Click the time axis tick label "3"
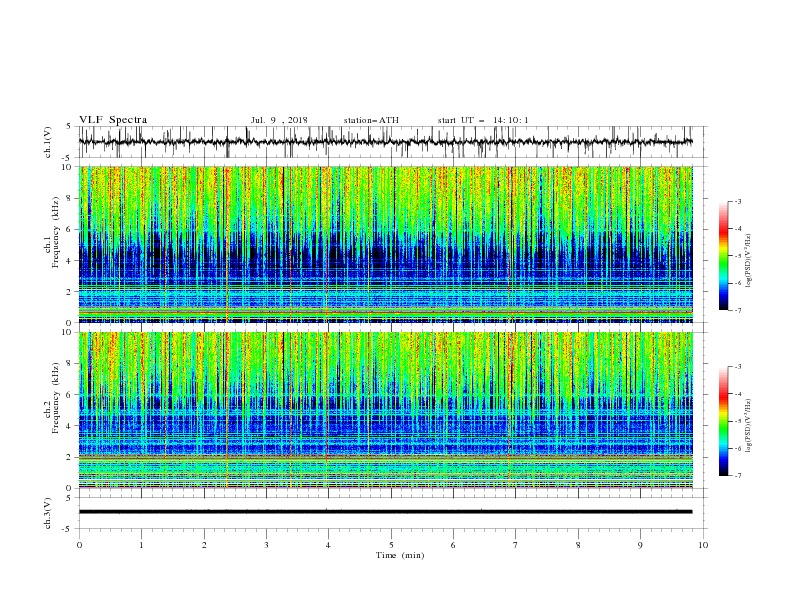792x612 pixels. click(266, 545)
